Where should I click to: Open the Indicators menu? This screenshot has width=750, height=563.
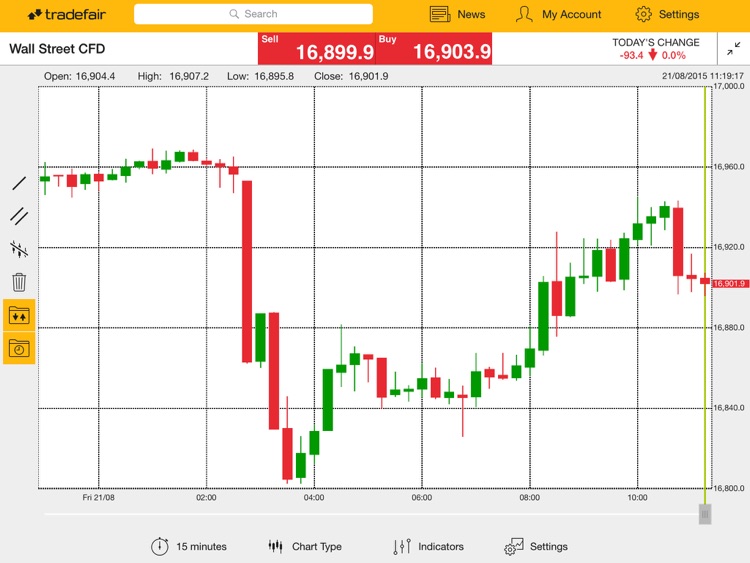coord(428,546)
